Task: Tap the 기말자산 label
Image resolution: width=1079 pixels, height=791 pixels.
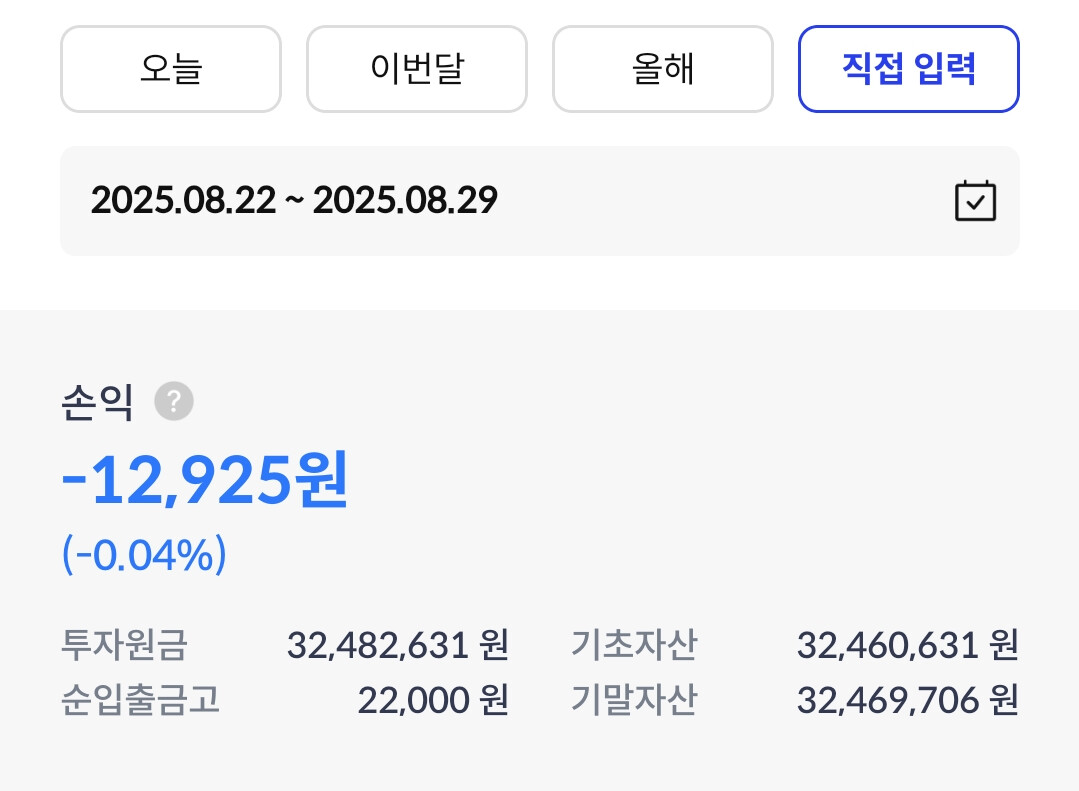Action: [633, 701]
